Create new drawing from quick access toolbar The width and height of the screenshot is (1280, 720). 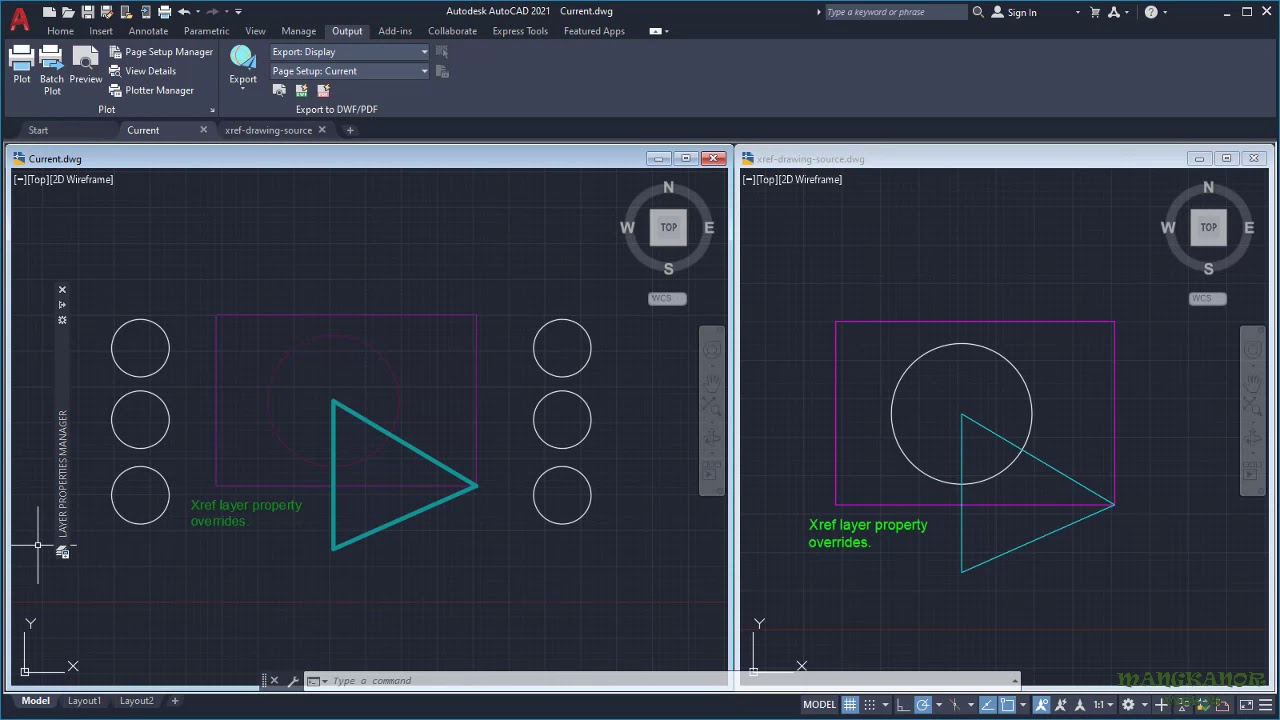49,12
